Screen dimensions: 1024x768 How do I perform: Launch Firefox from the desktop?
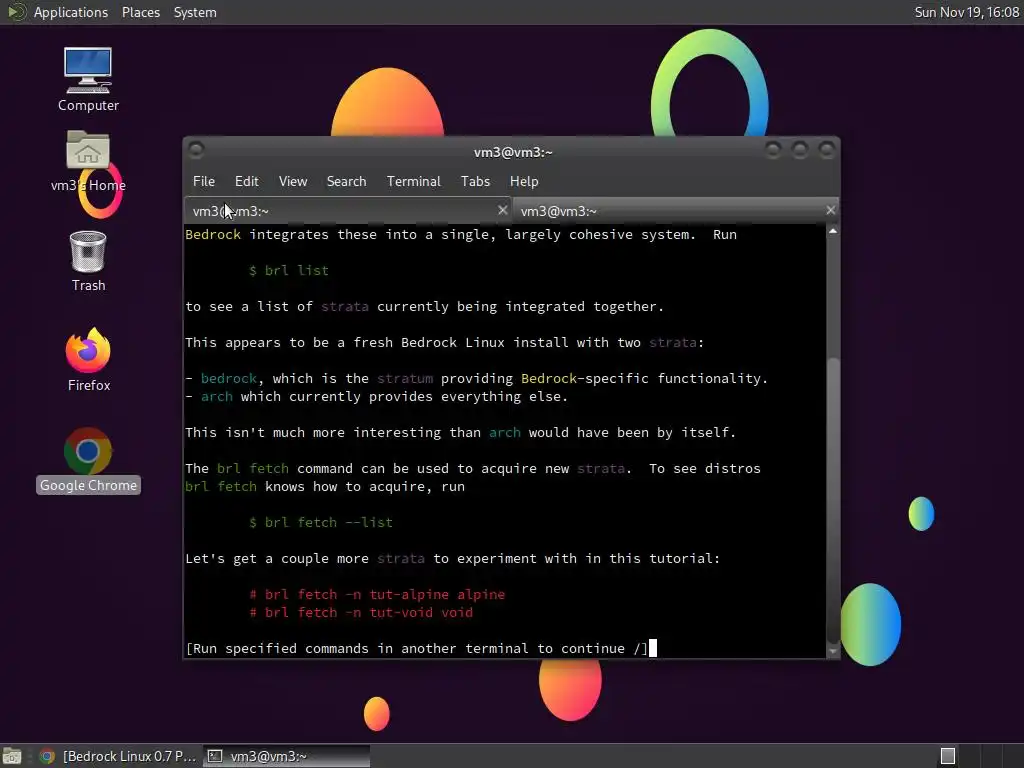click(88, 360)
